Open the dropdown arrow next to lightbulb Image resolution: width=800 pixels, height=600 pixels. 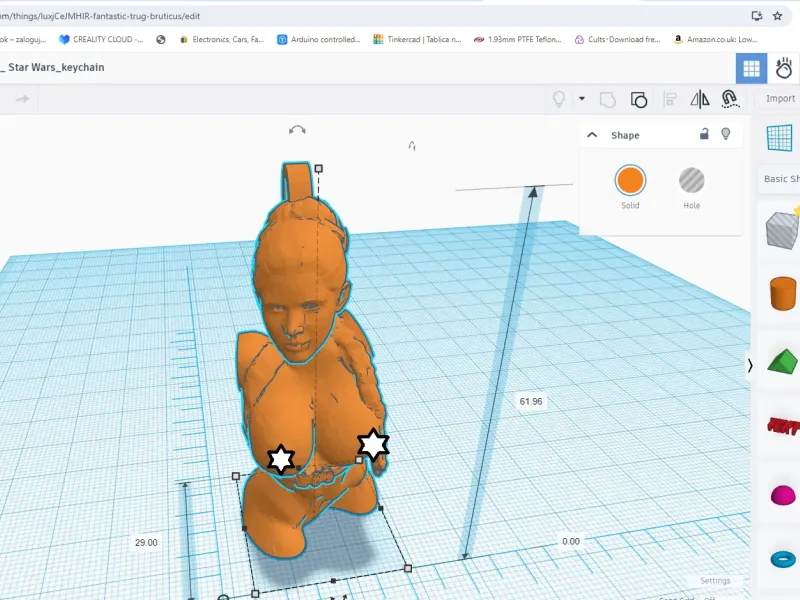(x=582, y=98)
